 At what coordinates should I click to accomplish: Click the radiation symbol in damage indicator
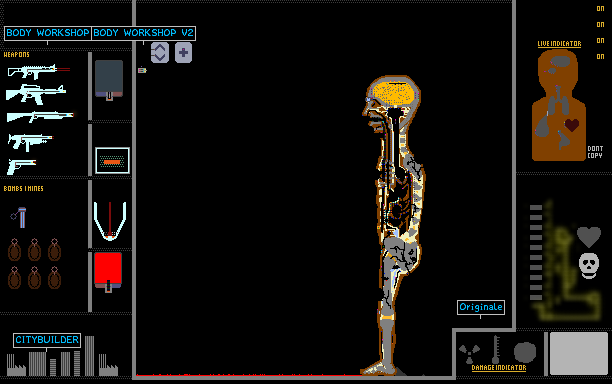(x=469, y=353)
